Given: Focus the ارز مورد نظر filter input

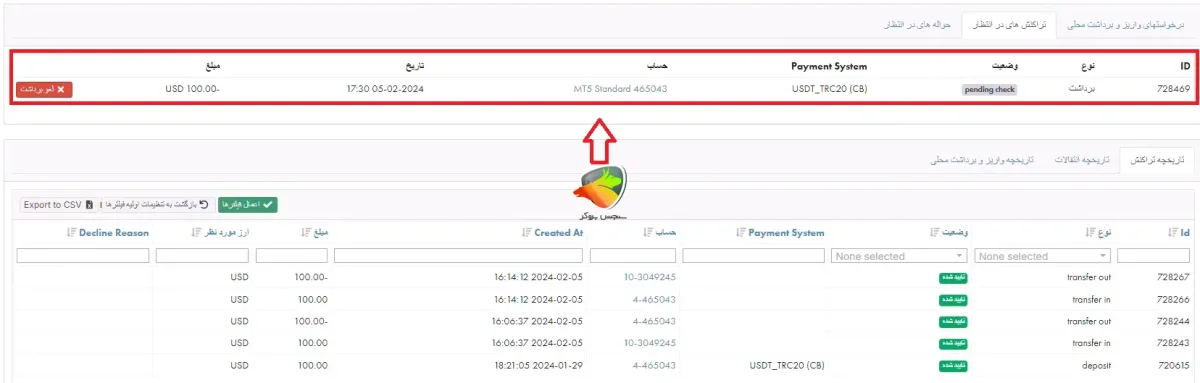Looking at the screenshot, I should [x=203, y=256].
